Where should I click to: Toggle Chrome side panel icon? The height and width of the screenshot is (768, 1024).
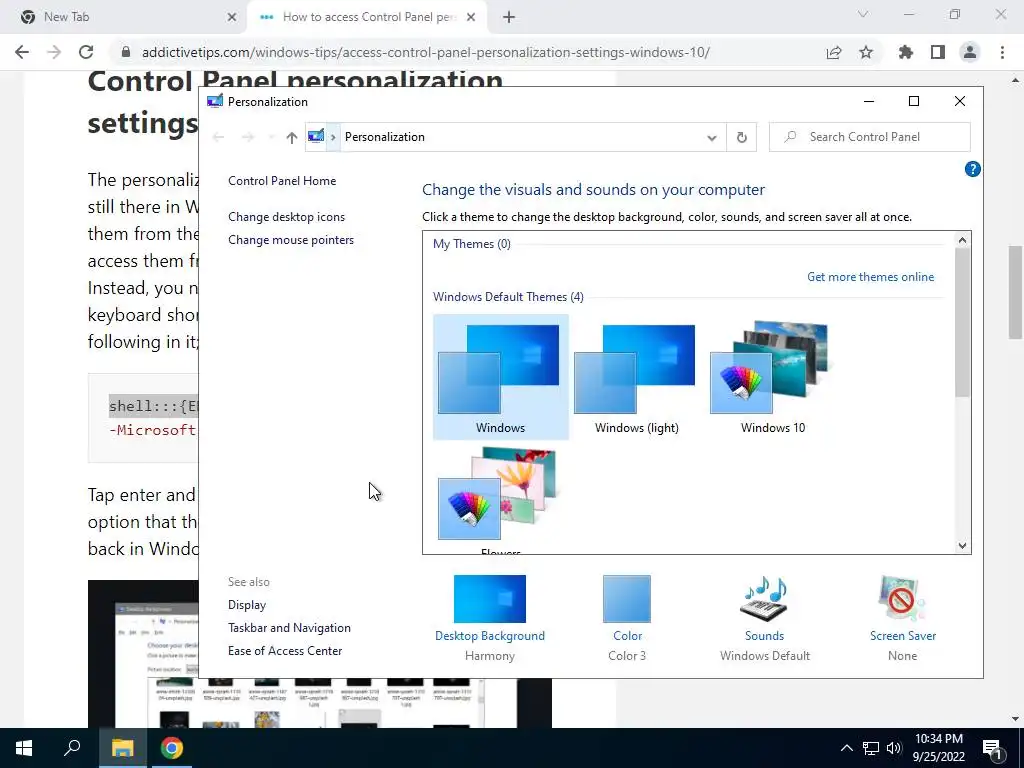coord(938,52)
